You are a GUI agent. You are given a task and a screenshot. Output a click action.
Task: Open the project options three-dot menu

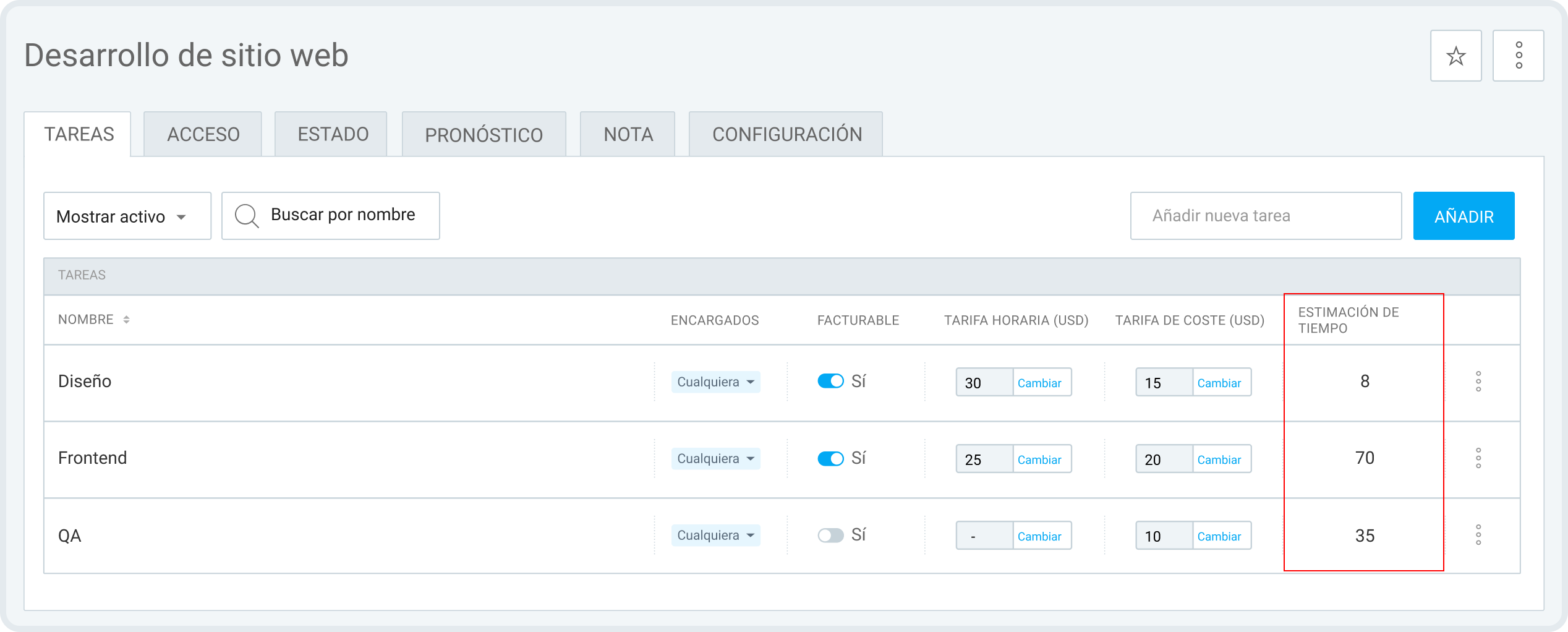(x=1519, y=56)
